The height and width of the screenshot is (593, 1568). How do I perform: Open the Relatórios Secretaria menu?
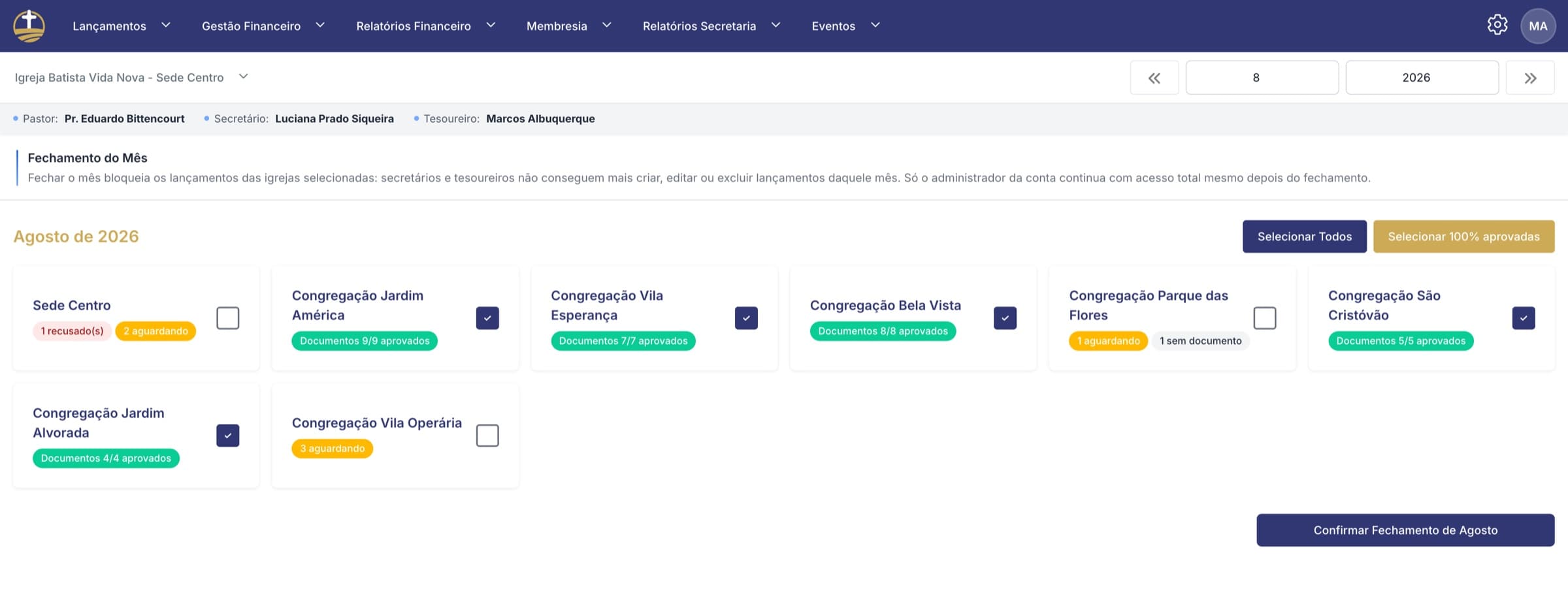699,26
